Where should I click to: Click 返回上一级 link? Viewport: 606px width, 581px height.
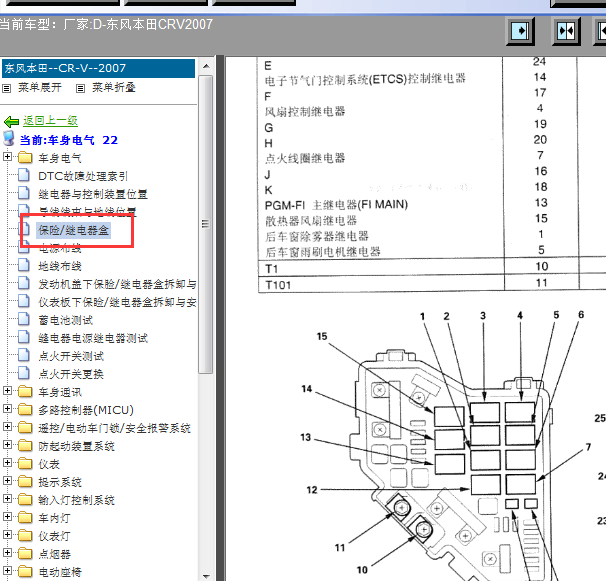pyautogui.click(x=50, y=121)
